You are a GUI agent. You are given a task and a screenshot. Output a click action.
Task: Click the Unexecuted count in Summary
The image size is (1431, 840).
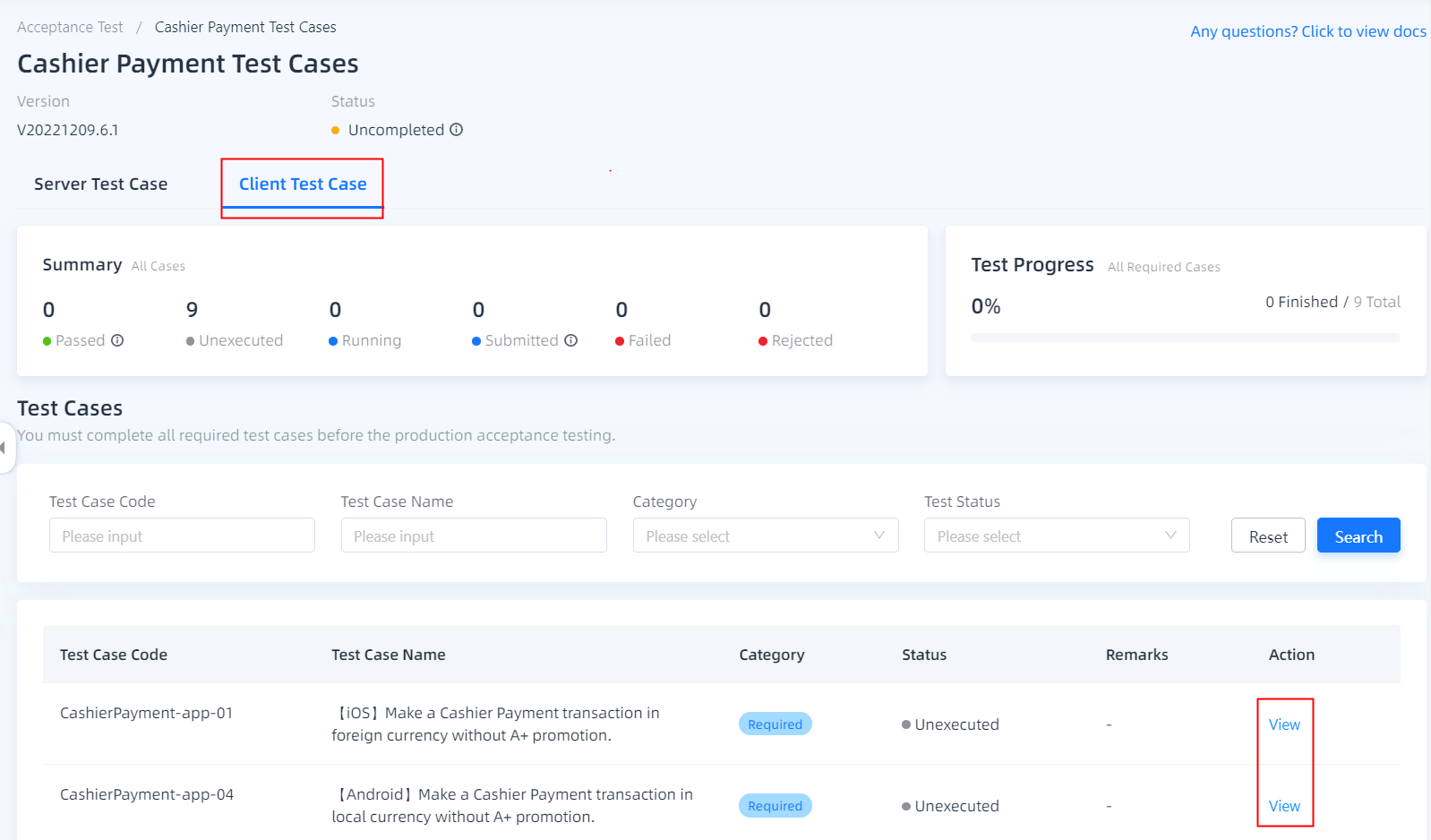(x=193, y=310)
